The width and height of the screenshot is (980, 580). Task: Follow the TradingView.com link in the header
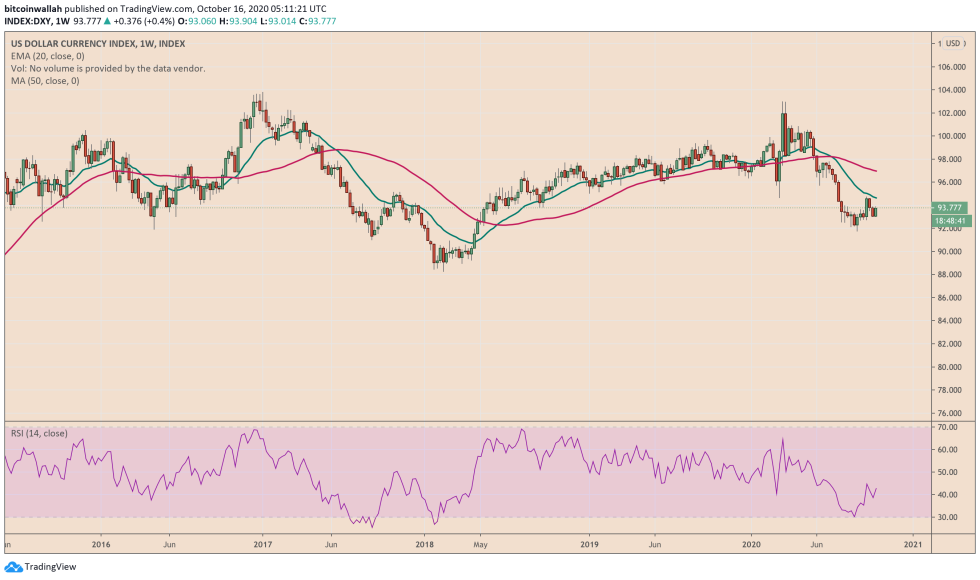[x=155, y=9]
